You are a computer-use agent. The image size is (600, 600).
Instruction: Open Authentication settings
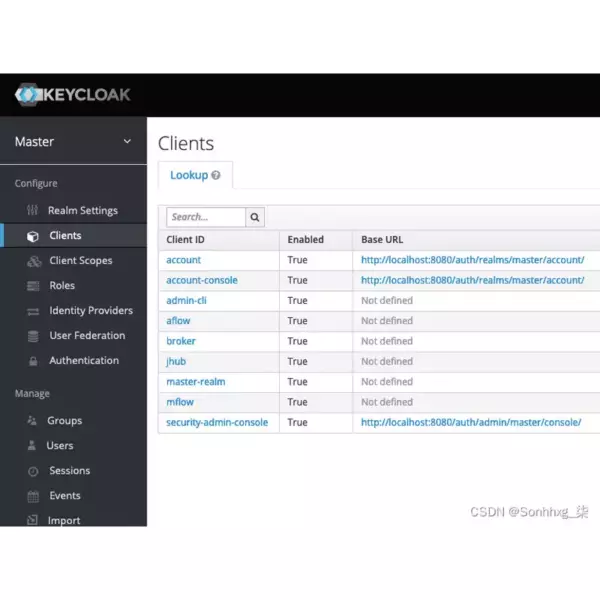[x=84, y=360]
